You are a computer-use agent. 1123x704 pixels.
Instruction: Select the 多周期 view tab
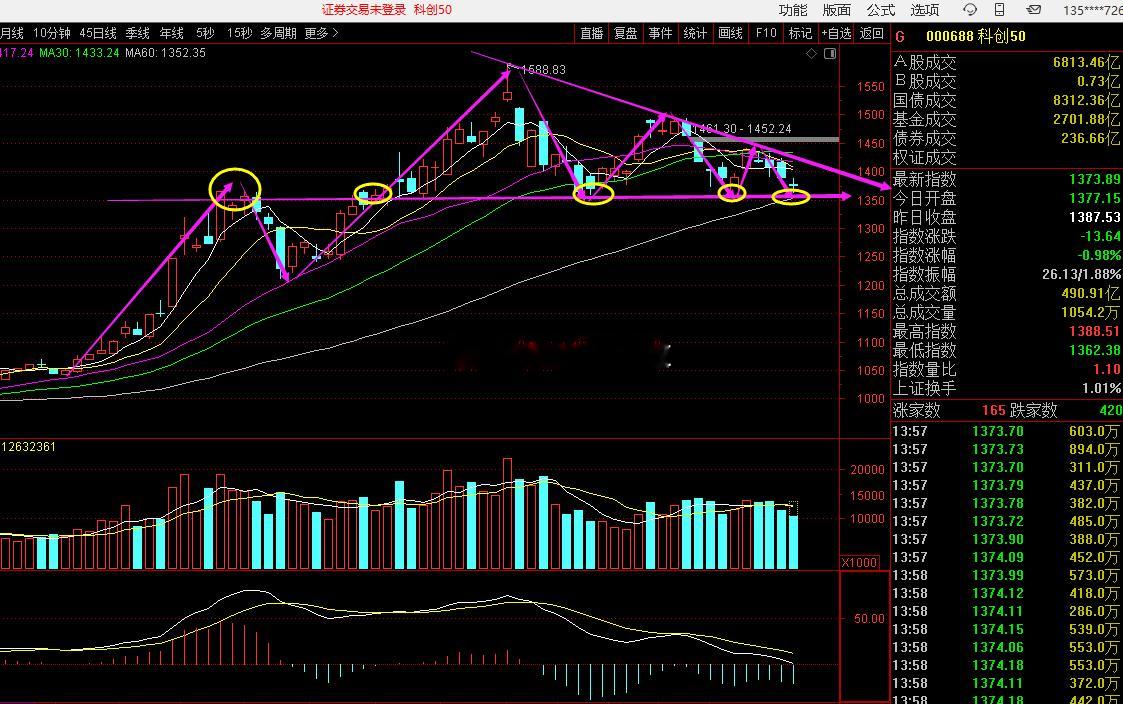click(278, 33)
